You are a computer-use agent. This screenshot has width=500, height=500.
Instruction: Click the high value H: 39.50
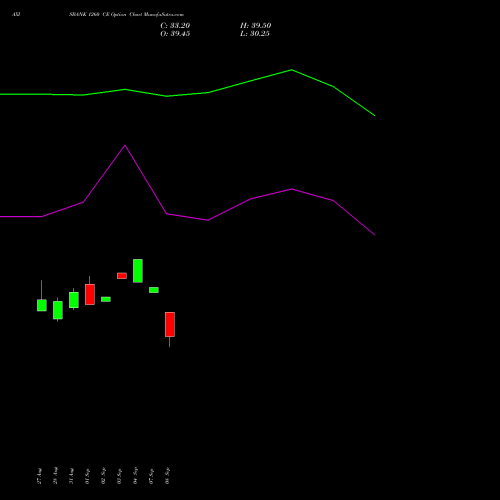click(x=255, y=26)
